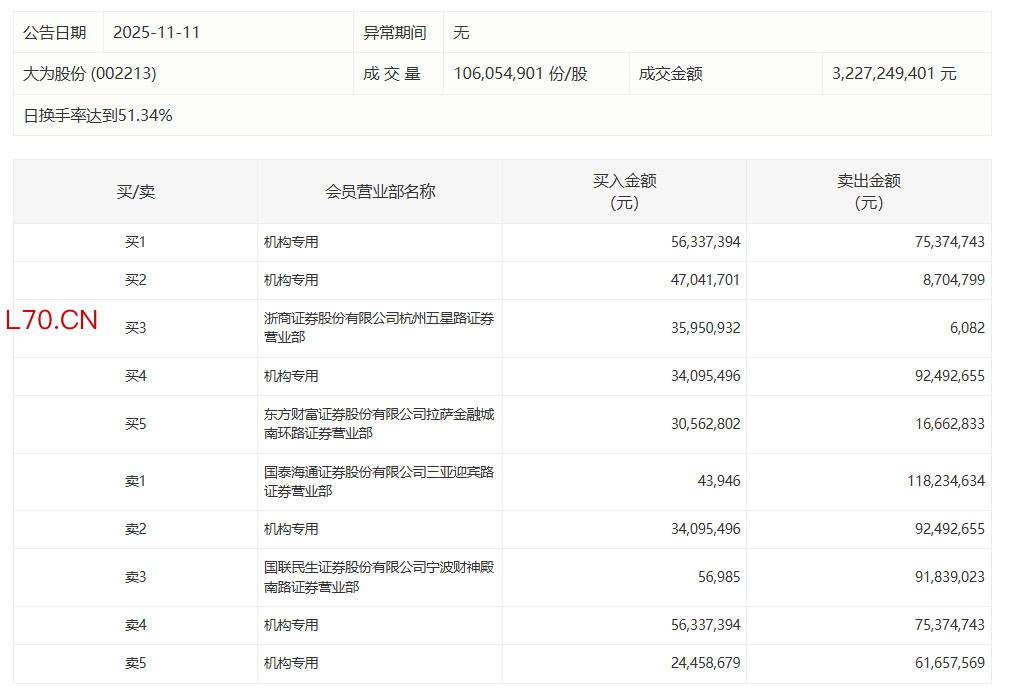This screenshot has height=700, width=1009.
Task: Select the 买2 buy amount 47,041,701
Action: [x=705, y=280]
